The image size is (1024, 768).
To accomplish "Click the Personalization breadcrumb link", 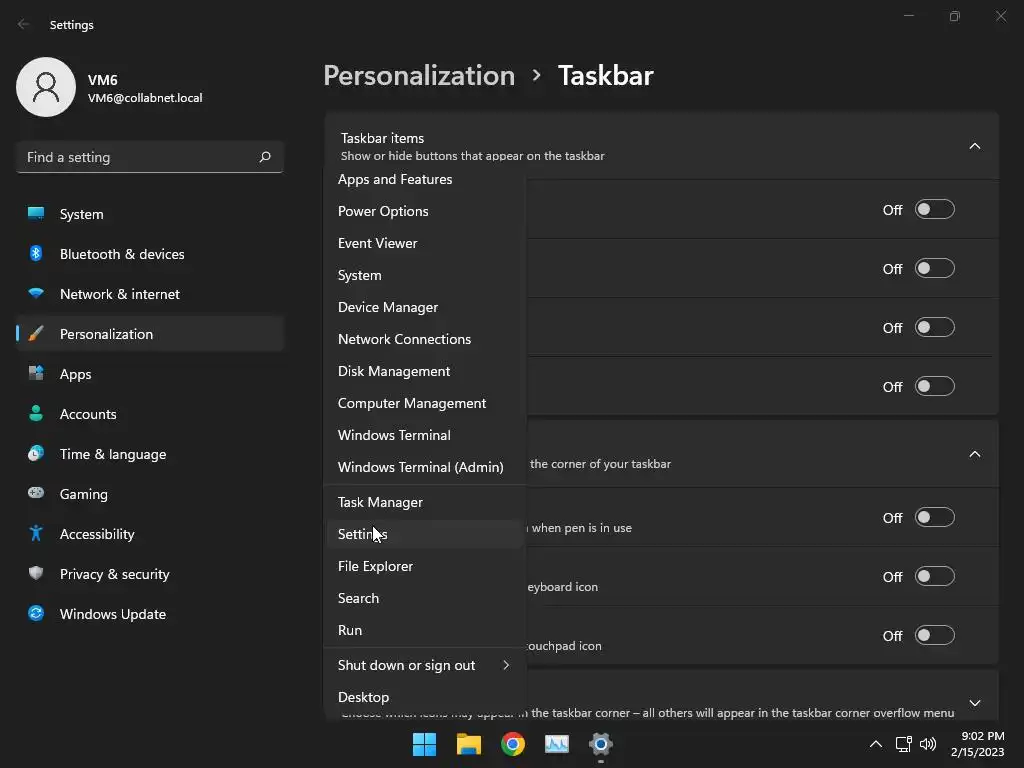I will pyautogui.click(x=419, y=76).
